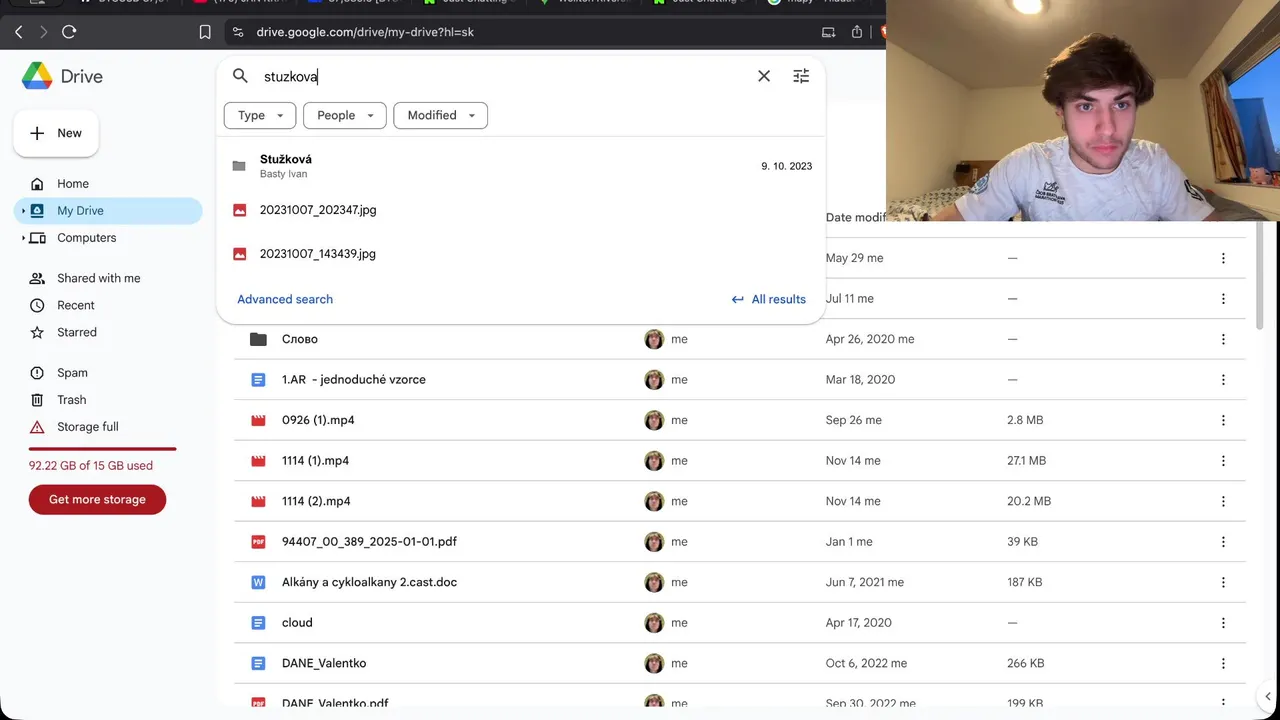Click the Слово folder icon
This screenshot has width=1280, height=720.
click(258, 339)
